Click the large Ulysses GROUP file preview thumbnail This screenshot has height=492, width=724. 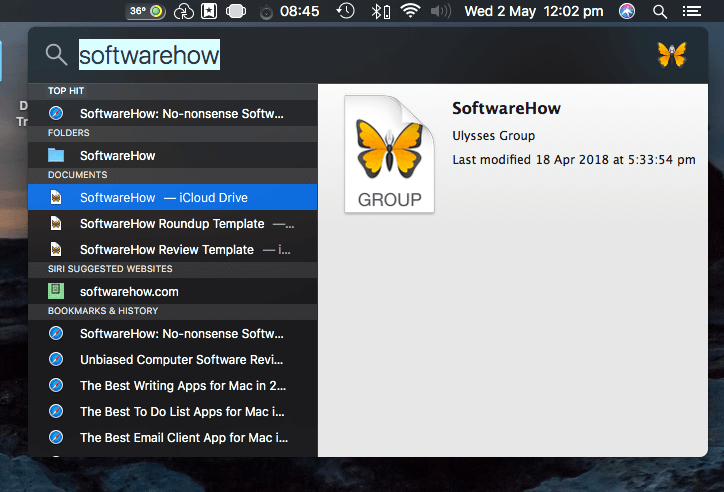[389, 154]
